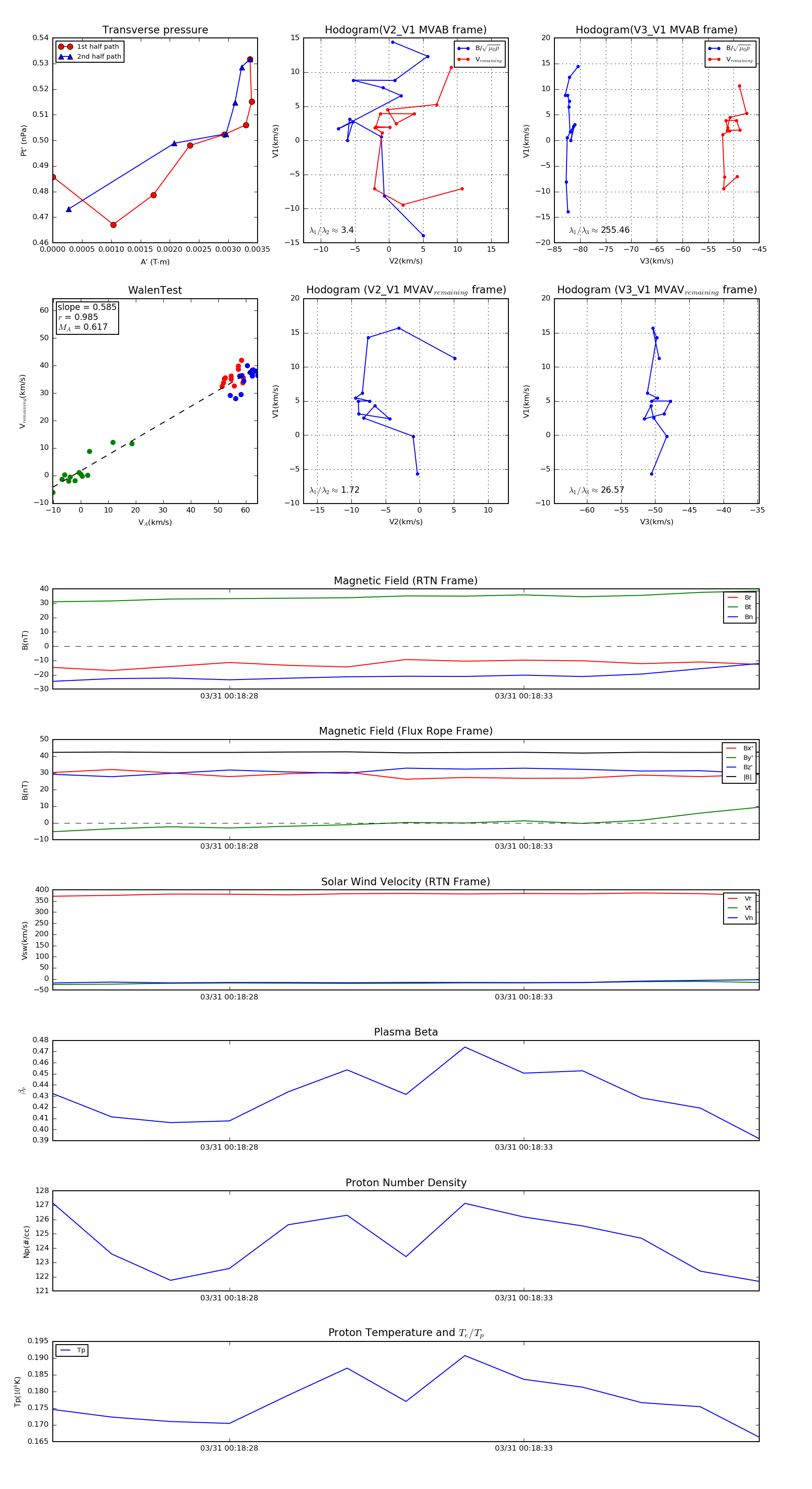Click the 'Tp(10^6K)' y-axis label
Viewport: 812px width, 1489px height.
click(x=17, y=1392)
